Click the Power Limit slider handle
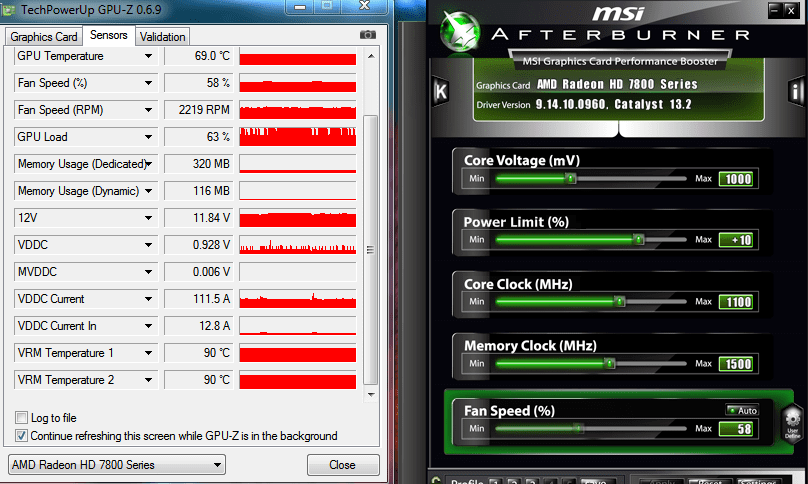Viewport: 808px width, 484px height. (639, 240)
